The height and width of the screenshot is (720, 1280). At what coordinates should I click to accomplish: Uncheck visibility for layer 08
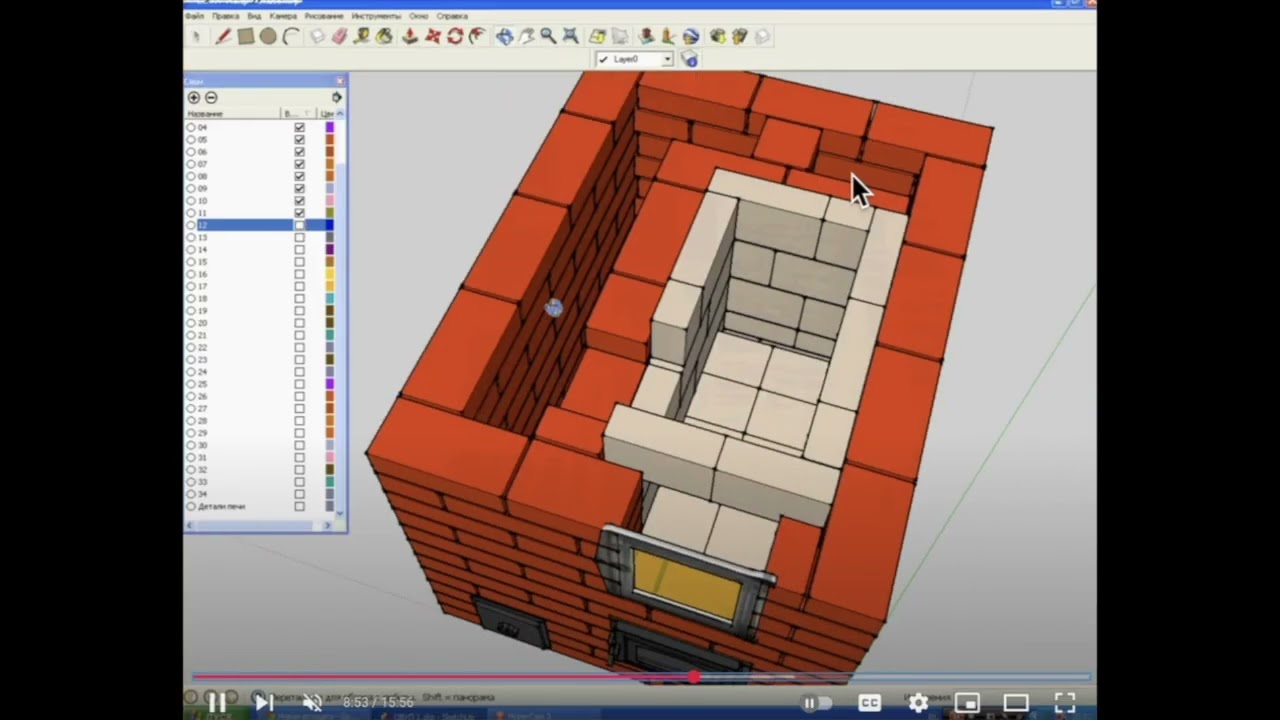pyautogui.click(x=299, y=176)
